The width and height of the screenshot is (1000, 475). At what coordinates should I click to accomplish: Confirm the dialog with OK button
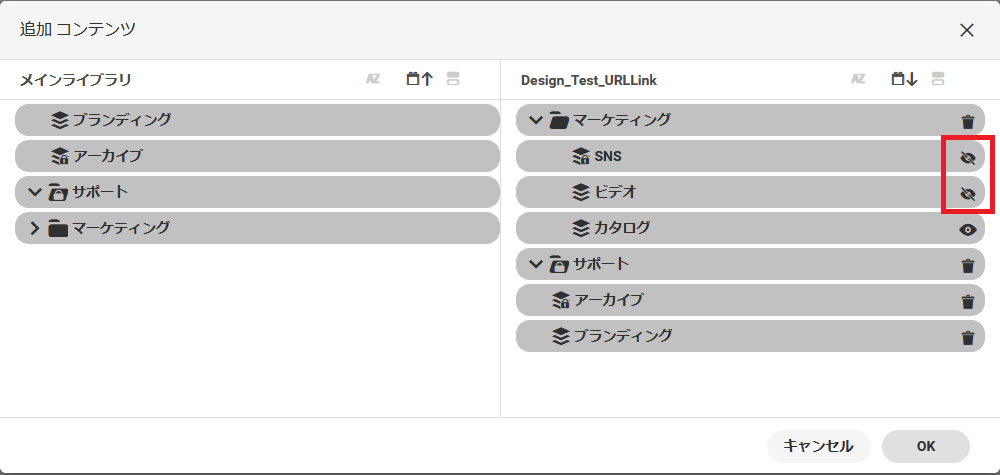click(925, 446)
